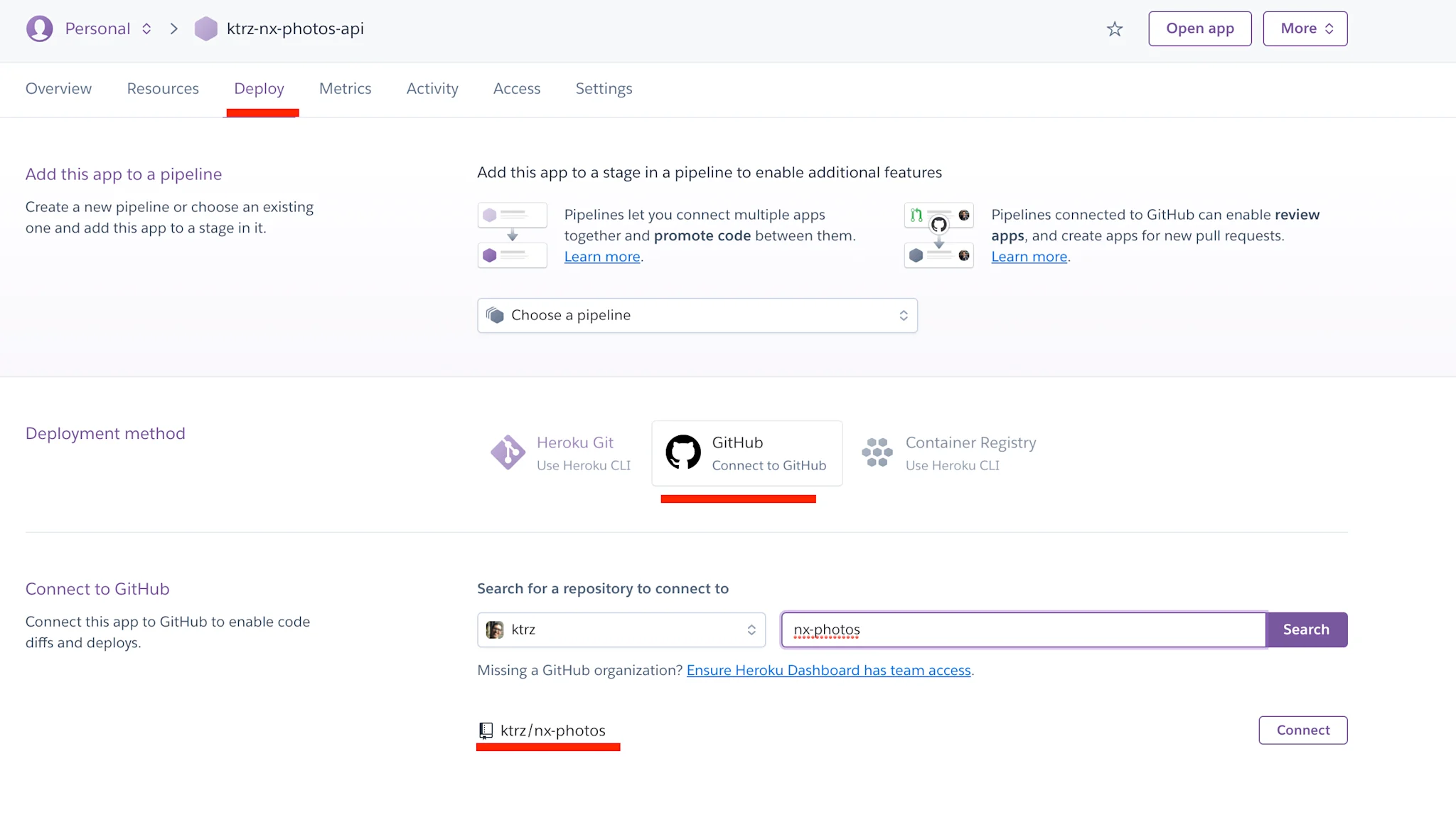Open the ktrz GitHub organization selector

point(621,629)
